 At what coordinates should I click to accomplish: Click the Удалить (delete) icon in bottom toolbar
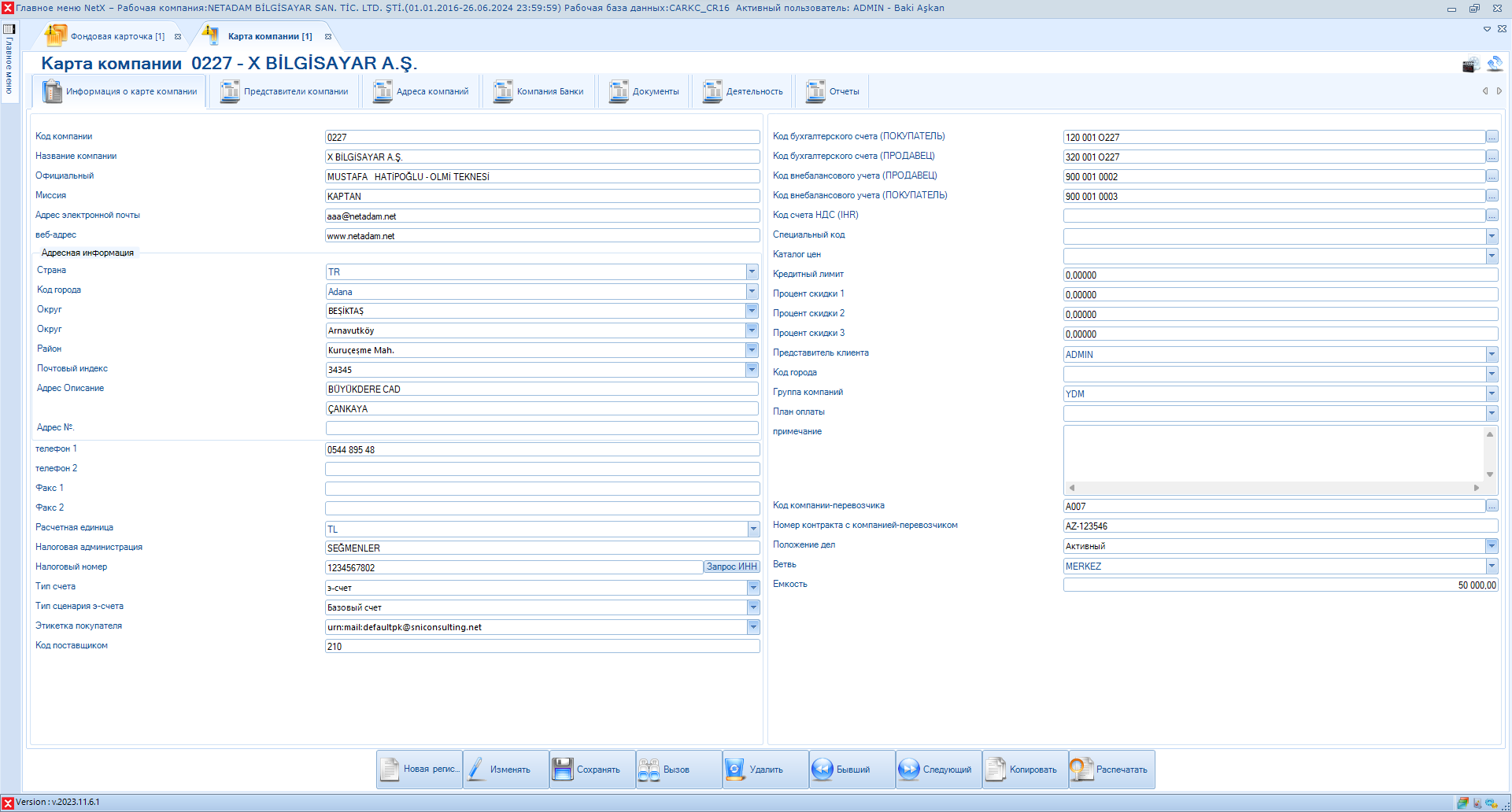tap(734, 770)
